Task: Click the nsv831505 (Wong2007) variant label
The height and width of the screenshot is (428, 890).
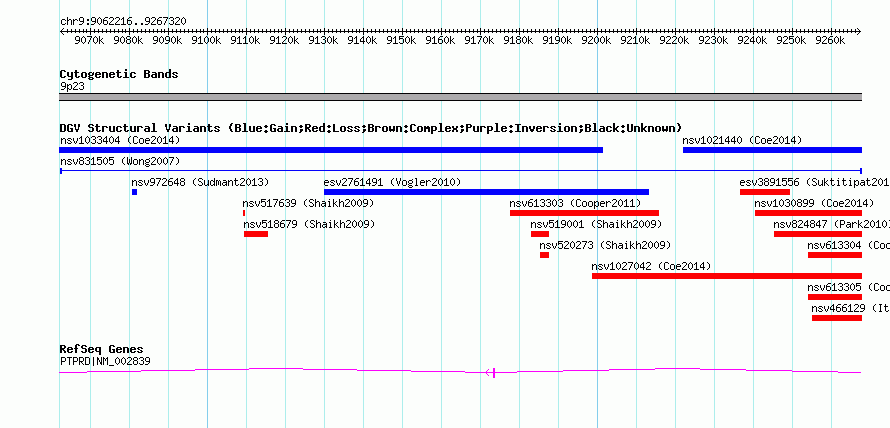Action: pyautogui.click(x=120, y=162)
